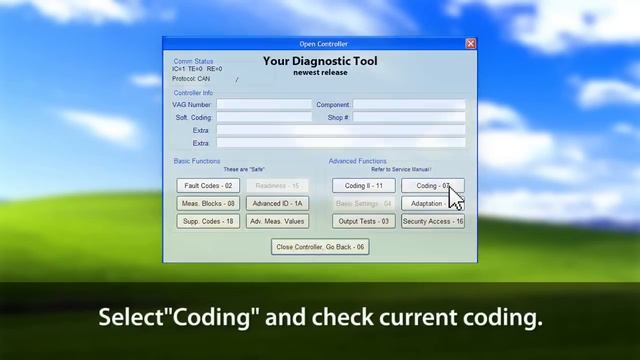
Task: Open Fault Codes - 02
Action: click(x=208, y=186)
